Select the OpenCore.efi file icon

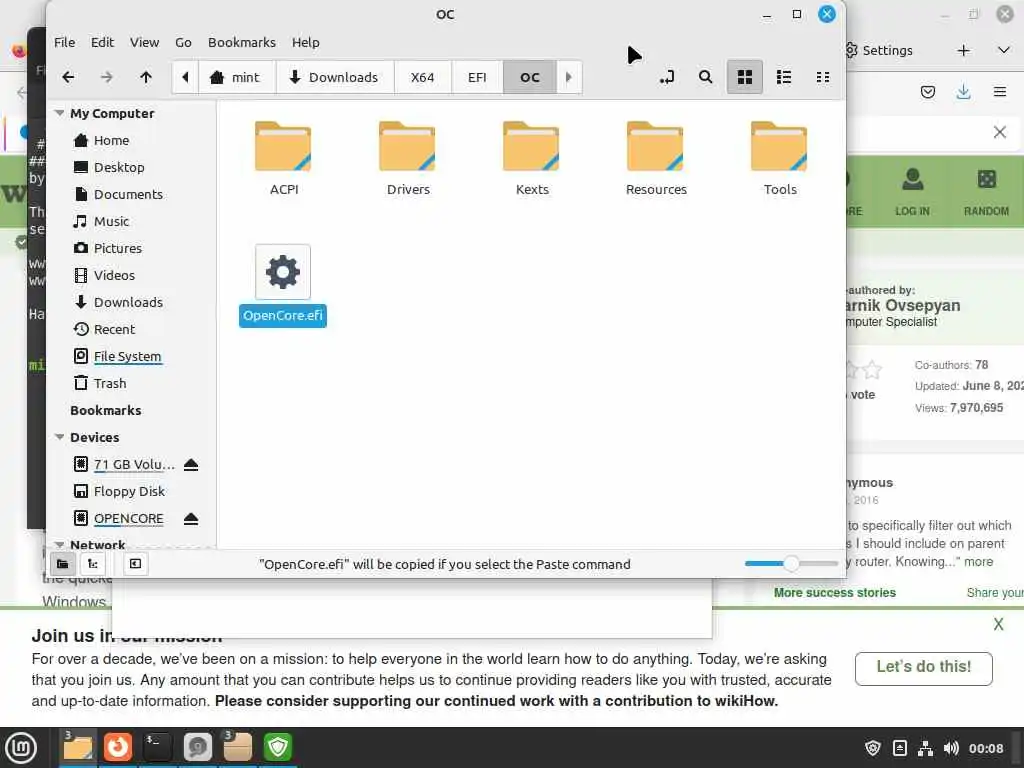pyautogui.click(x=283, y=272)
